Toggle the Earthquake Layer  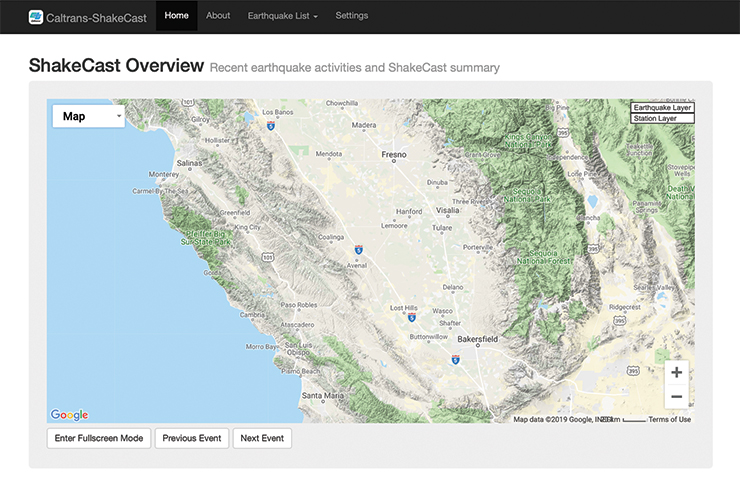point(662,108)
